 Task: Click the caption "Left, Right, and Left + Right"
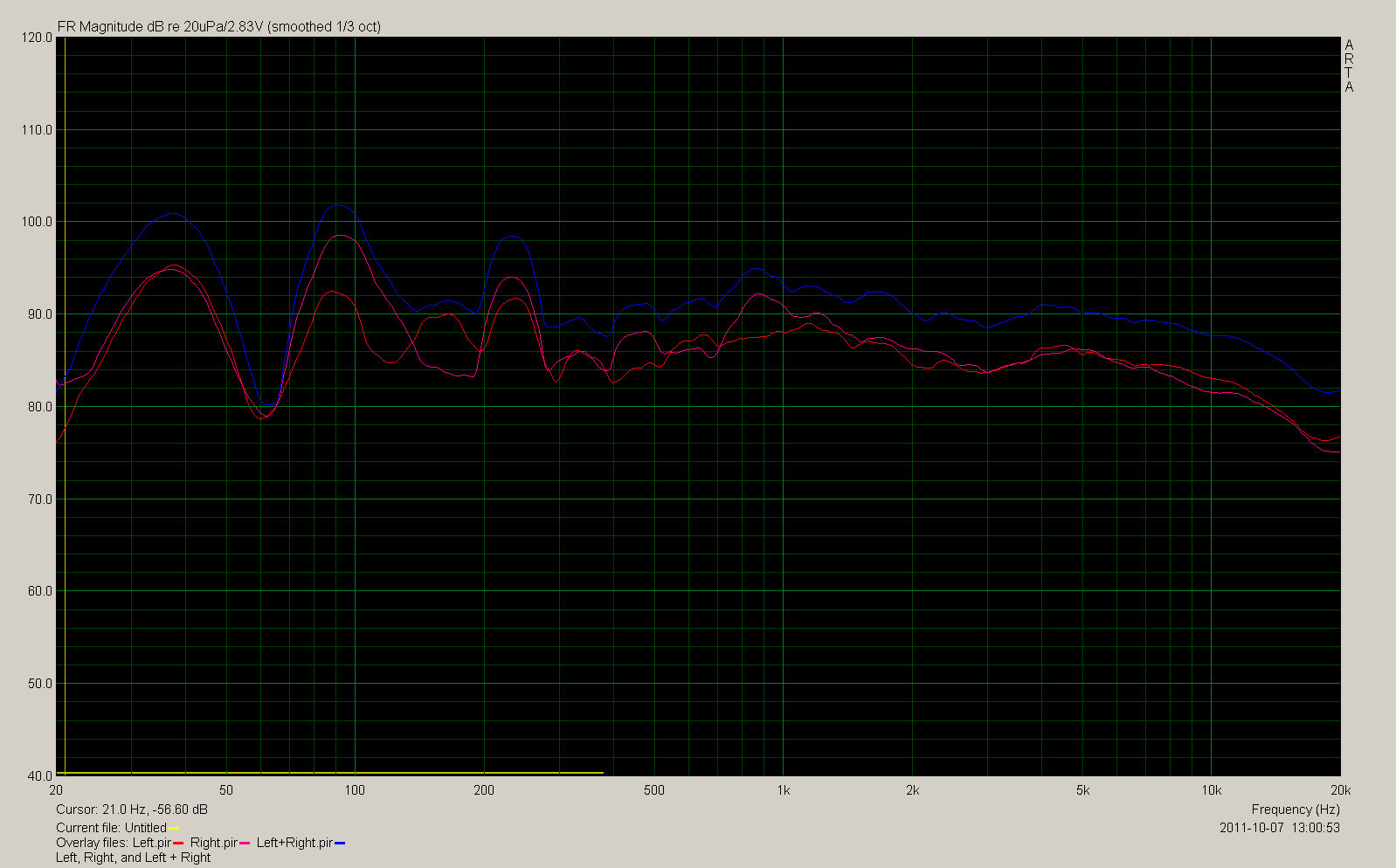point(134,858)
